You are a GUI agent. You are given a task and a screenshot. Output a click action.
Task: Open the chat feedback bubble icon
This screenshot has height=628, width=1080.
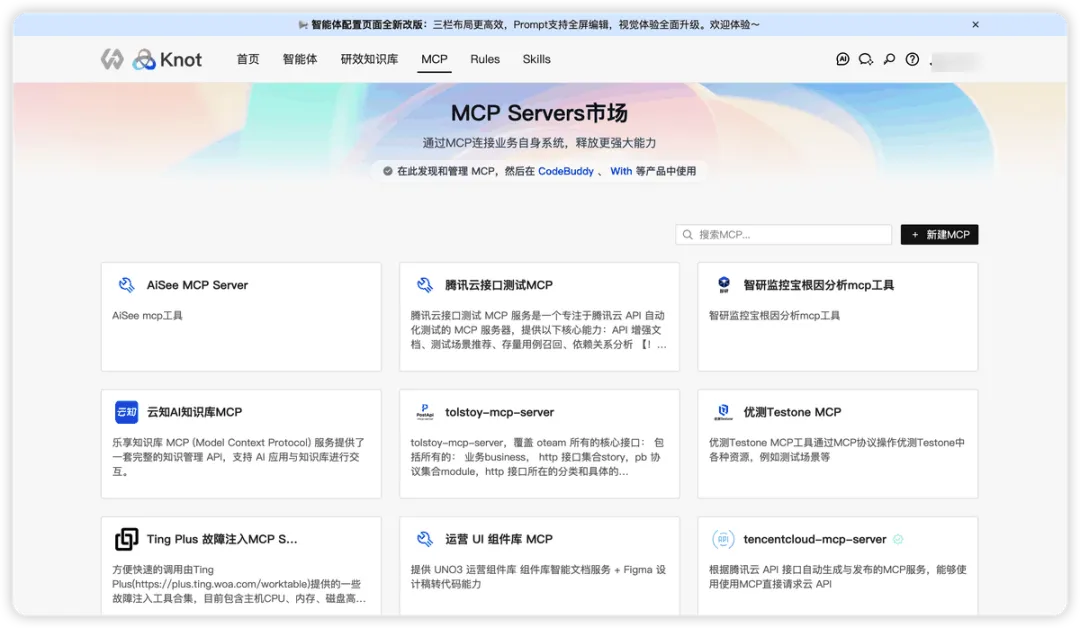(866, 59)
